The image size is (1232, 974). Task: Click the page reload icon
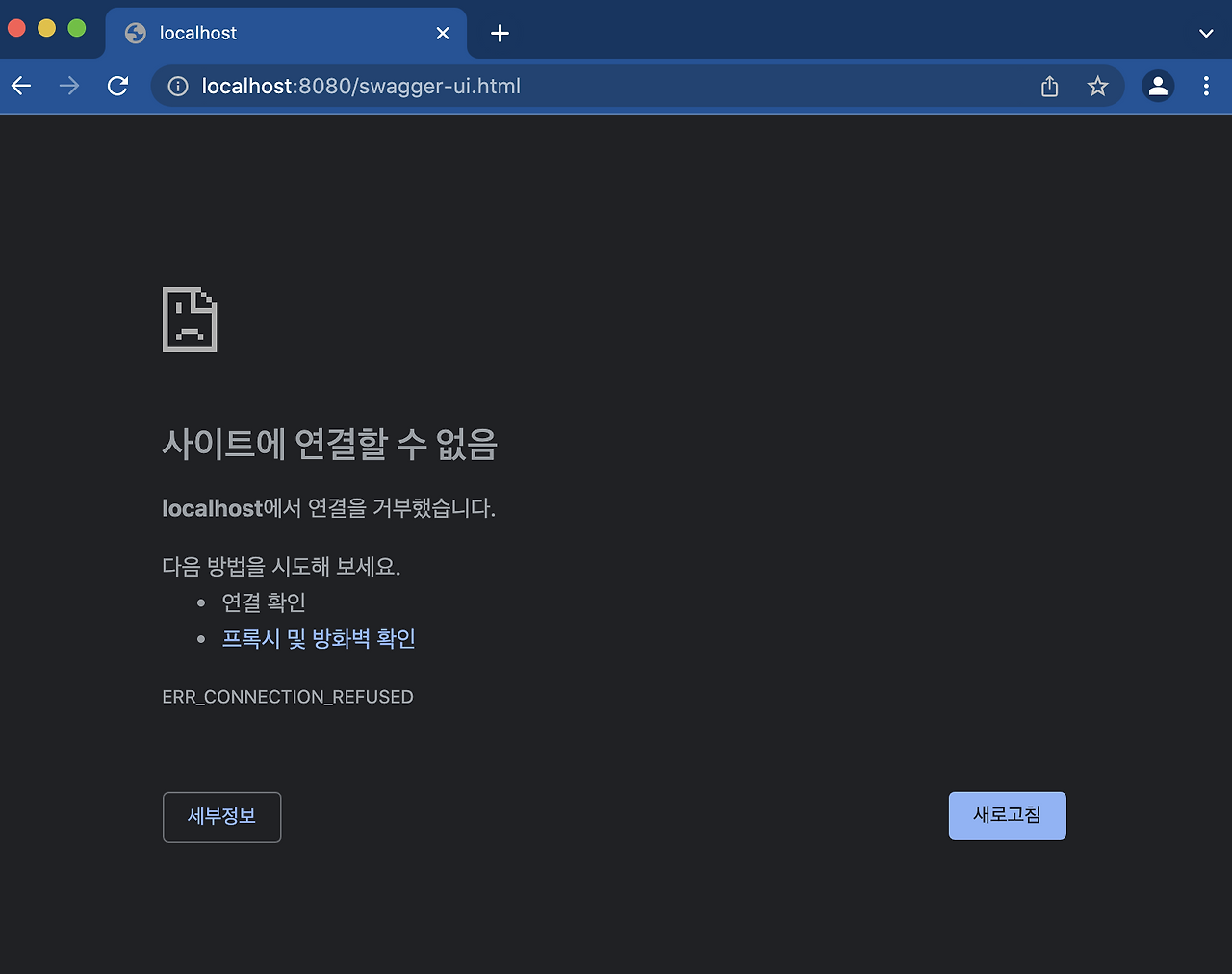[x=117, y=86]
